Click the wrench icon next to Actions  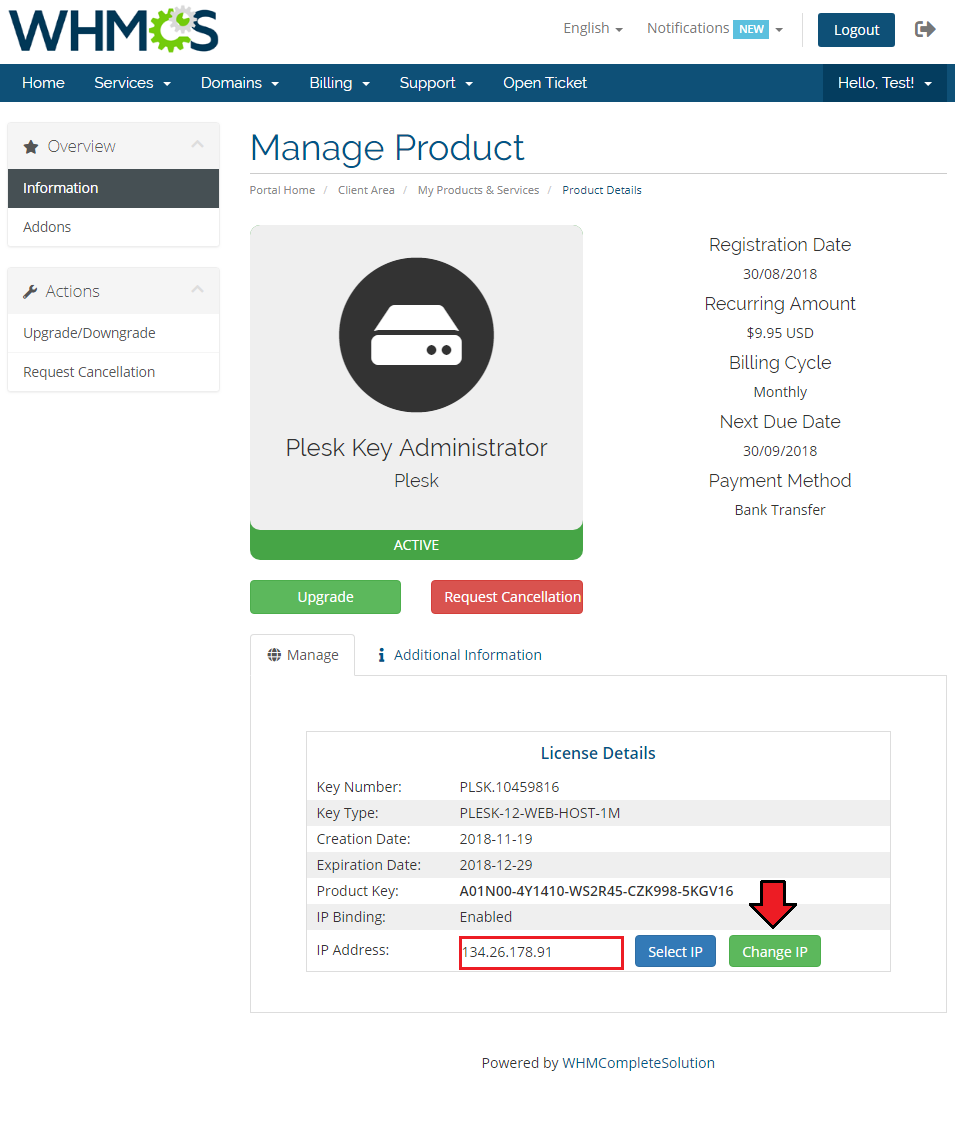[x=29, y=292]
